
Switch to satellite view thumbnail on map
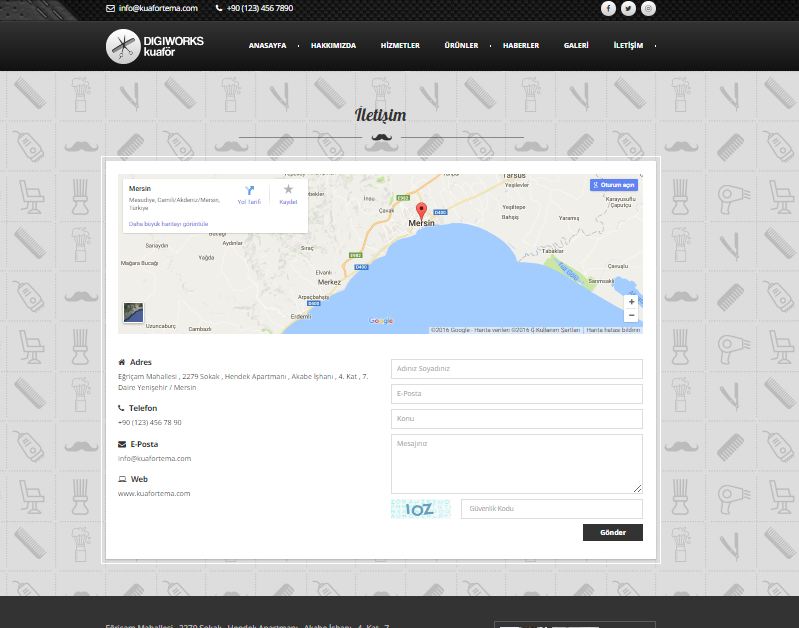(134, 312)
